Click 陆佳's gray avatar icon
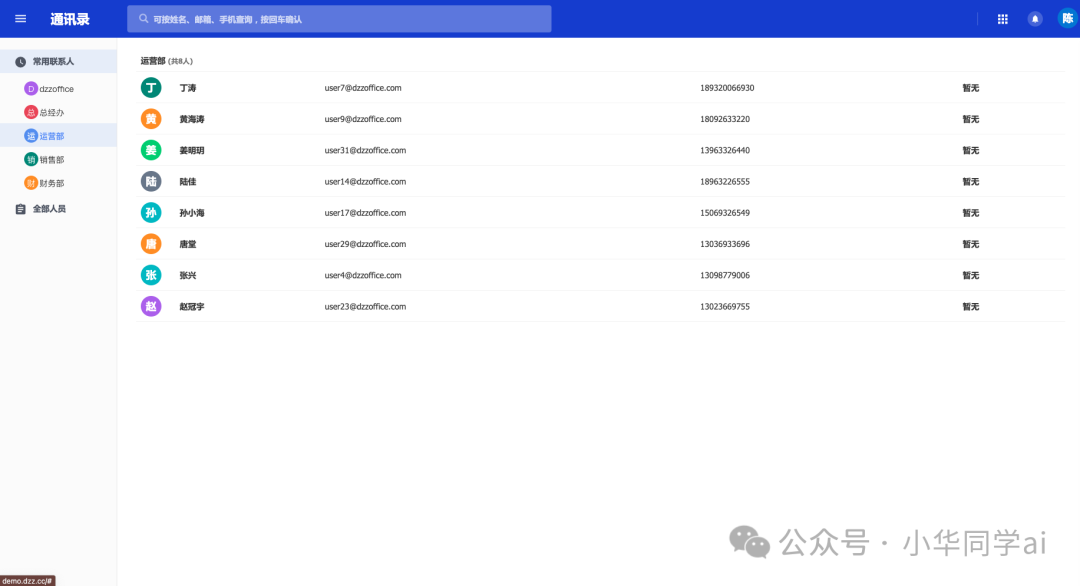 151,181
